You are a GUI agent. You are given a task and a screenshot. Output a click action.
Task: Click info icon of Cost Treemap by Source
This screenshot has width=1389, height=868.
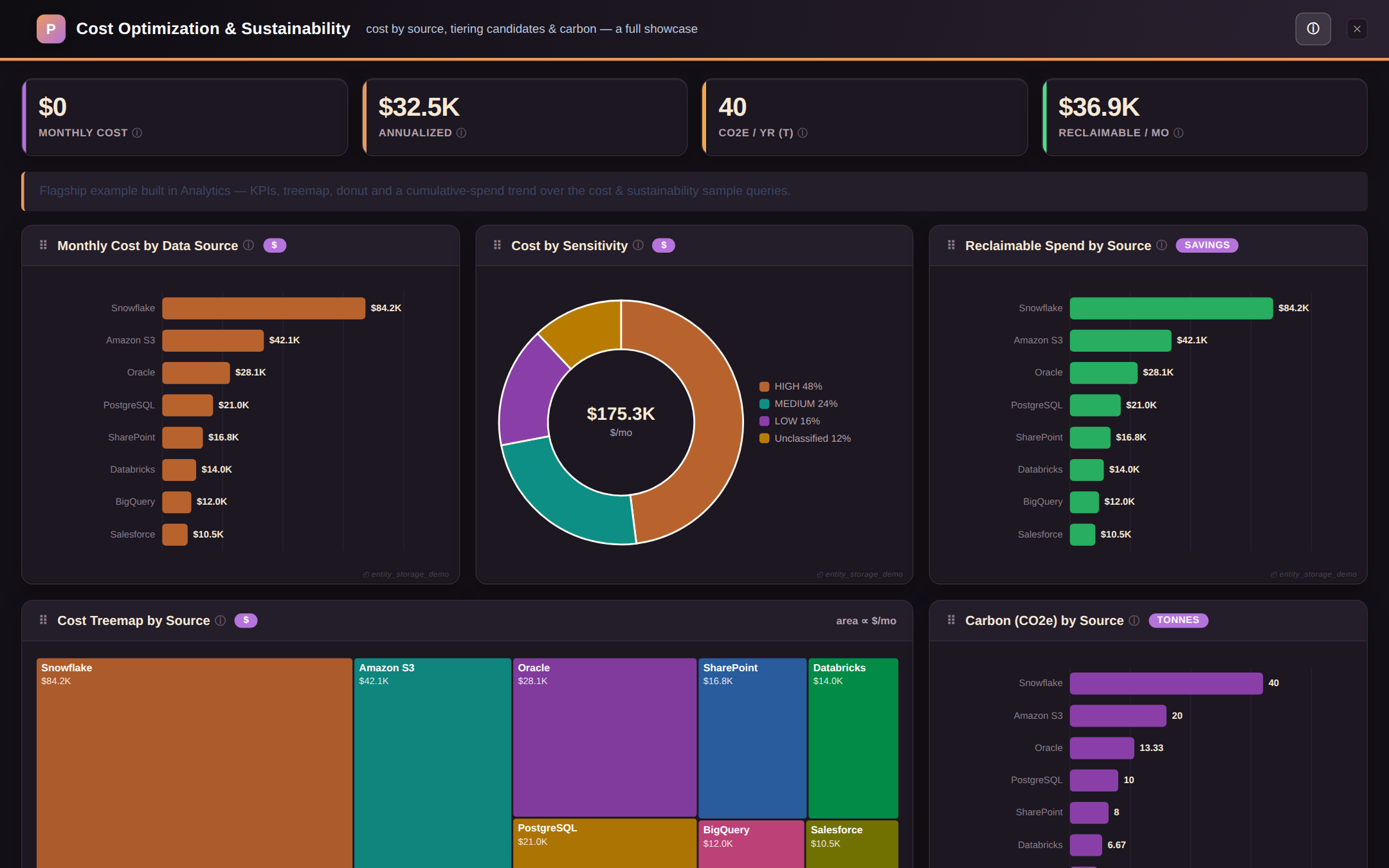(220, 620)
